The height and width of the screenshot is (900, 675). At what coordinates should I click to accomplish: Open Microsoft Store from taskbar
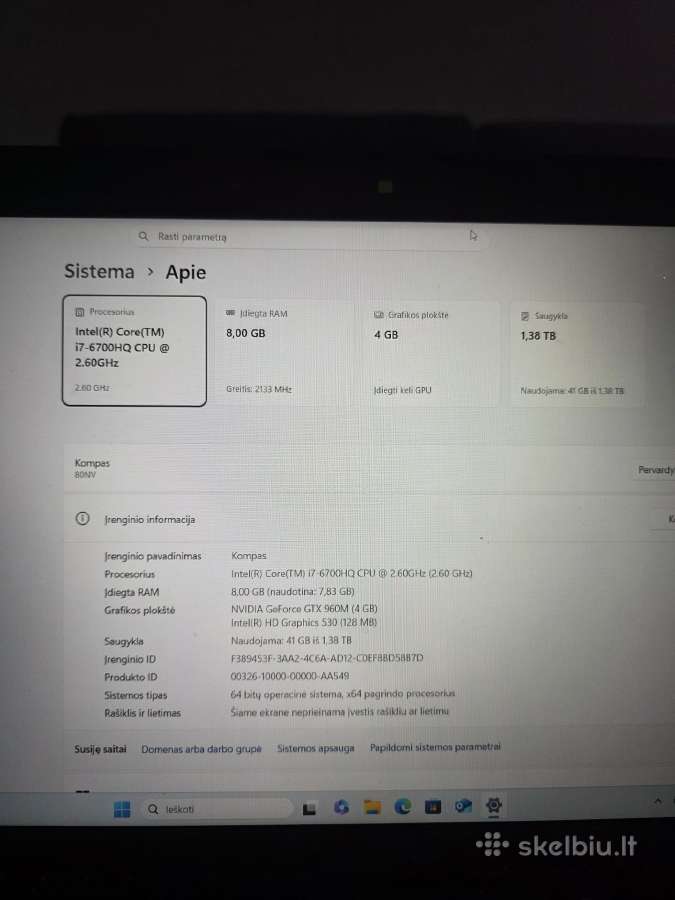[433, 807]
